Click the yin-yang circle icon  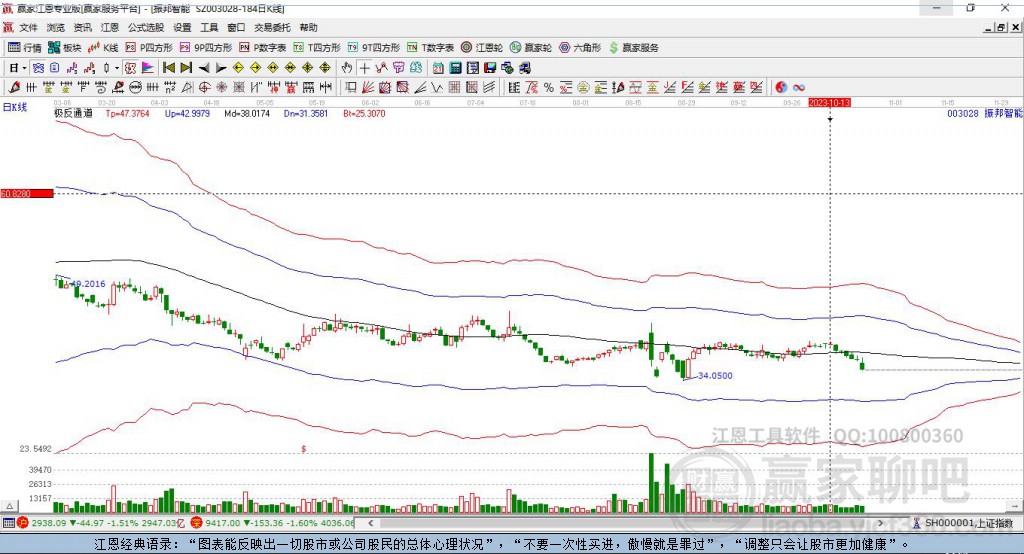coord(781,88)
